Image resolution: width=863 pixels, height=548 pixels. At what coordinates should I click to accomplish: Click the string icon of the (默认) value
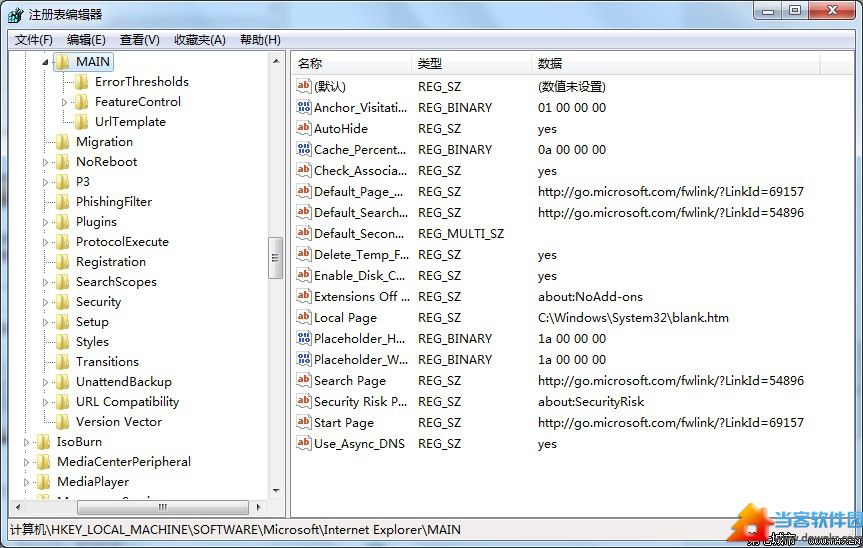pyautogui.click(x=304, y=86)
